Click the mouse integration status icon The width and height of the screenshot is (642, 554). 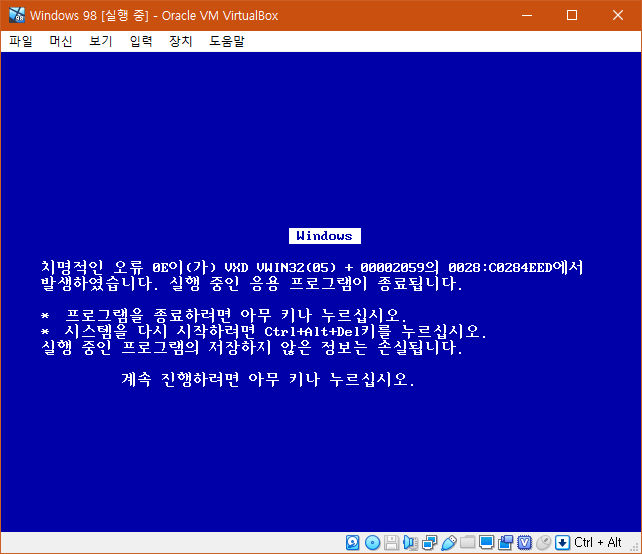tap(544, 543)
